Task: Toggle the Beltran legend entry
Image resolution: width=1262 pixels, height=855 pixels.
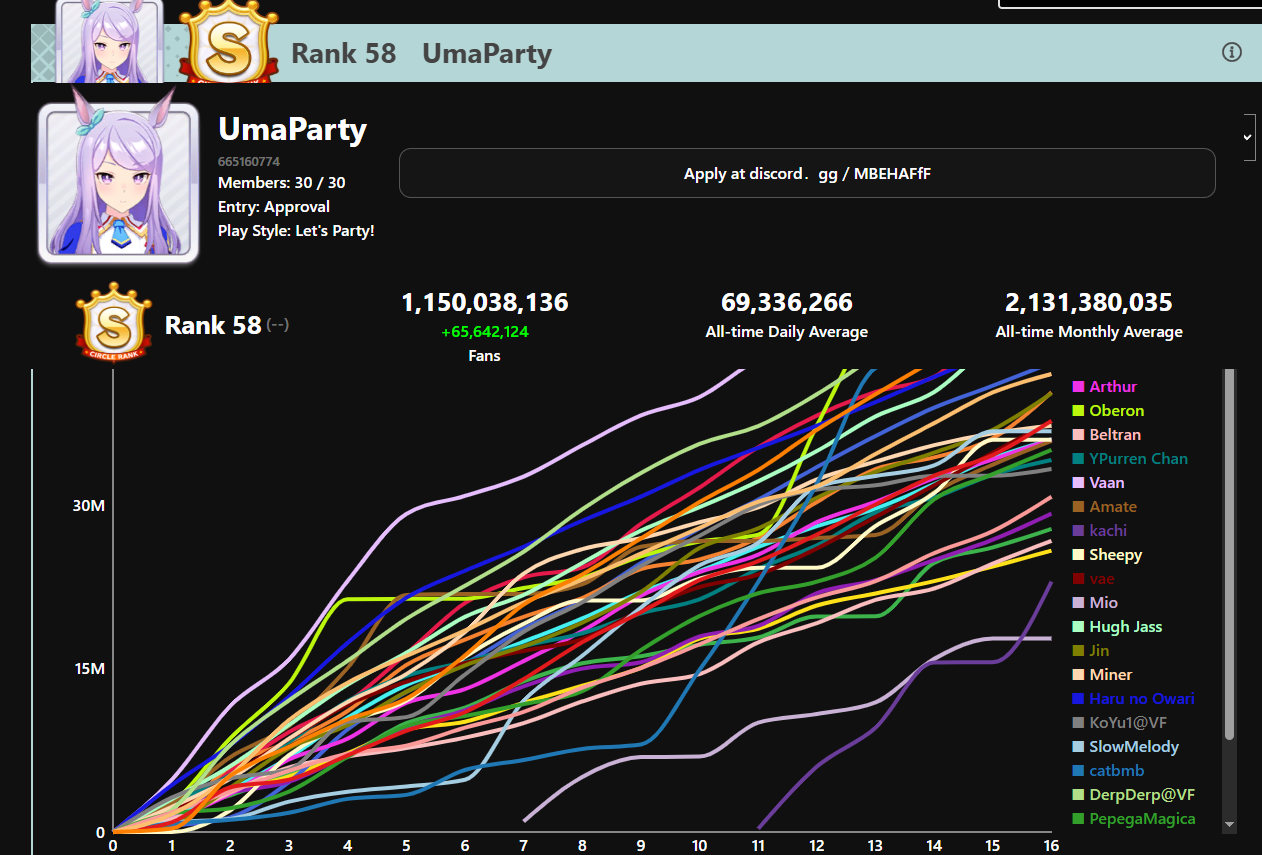Action: (1106, 435)
